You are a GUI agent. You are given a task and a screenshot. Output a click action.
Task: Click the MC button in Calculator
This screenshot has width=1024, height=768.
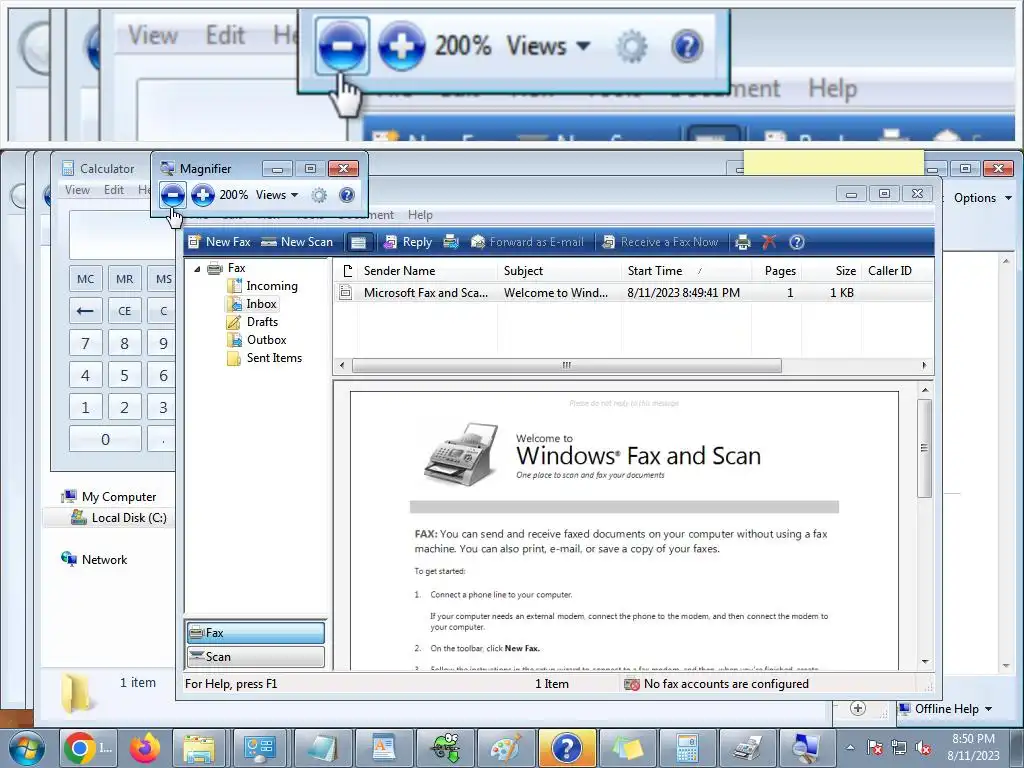(x=86, y=279)
